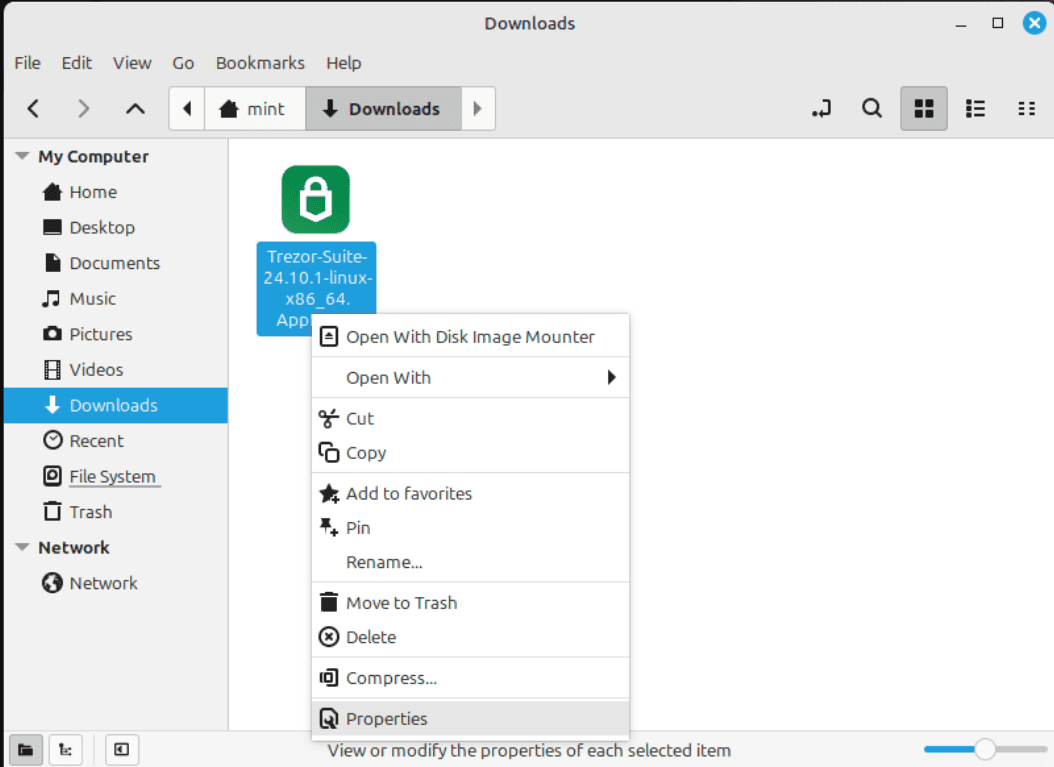Show places in the sidebar
Viewport: 1054px width, 767px height.
26,750
